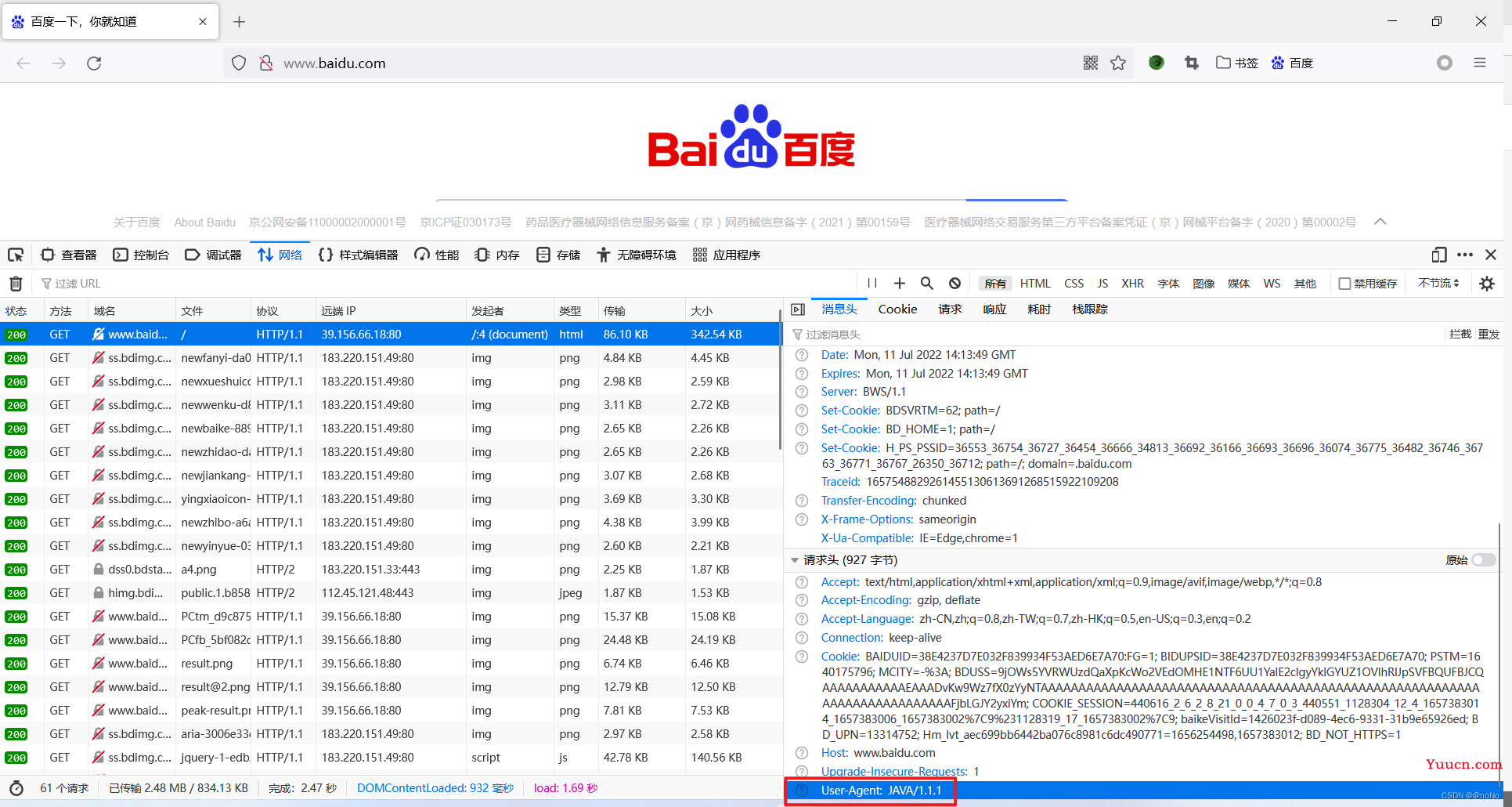The height and width of the screenshot is (807, 1512).
Task: Close the developer tools panel
Action: (x=1491, y=255)
